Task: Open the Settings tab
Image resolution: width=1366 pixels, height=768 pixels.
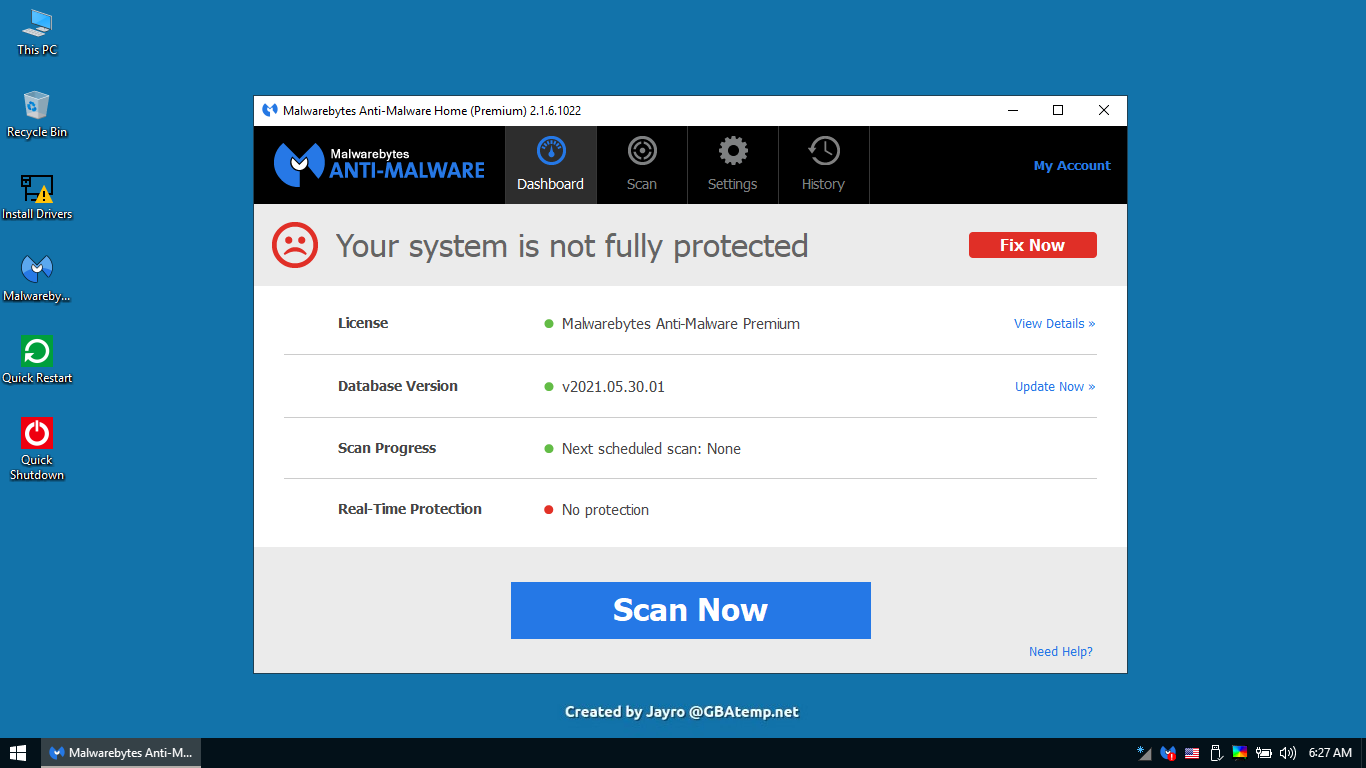Action: coord(733,165)
